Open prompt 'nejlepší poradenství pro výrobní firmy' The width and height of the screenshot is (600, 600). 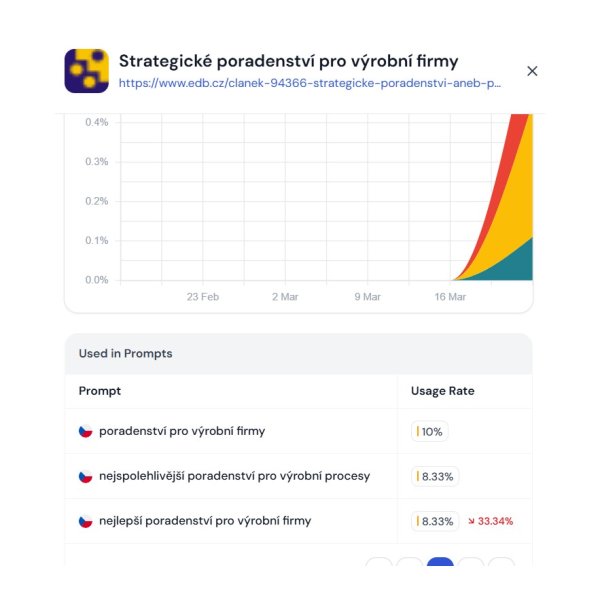(205, 521)
